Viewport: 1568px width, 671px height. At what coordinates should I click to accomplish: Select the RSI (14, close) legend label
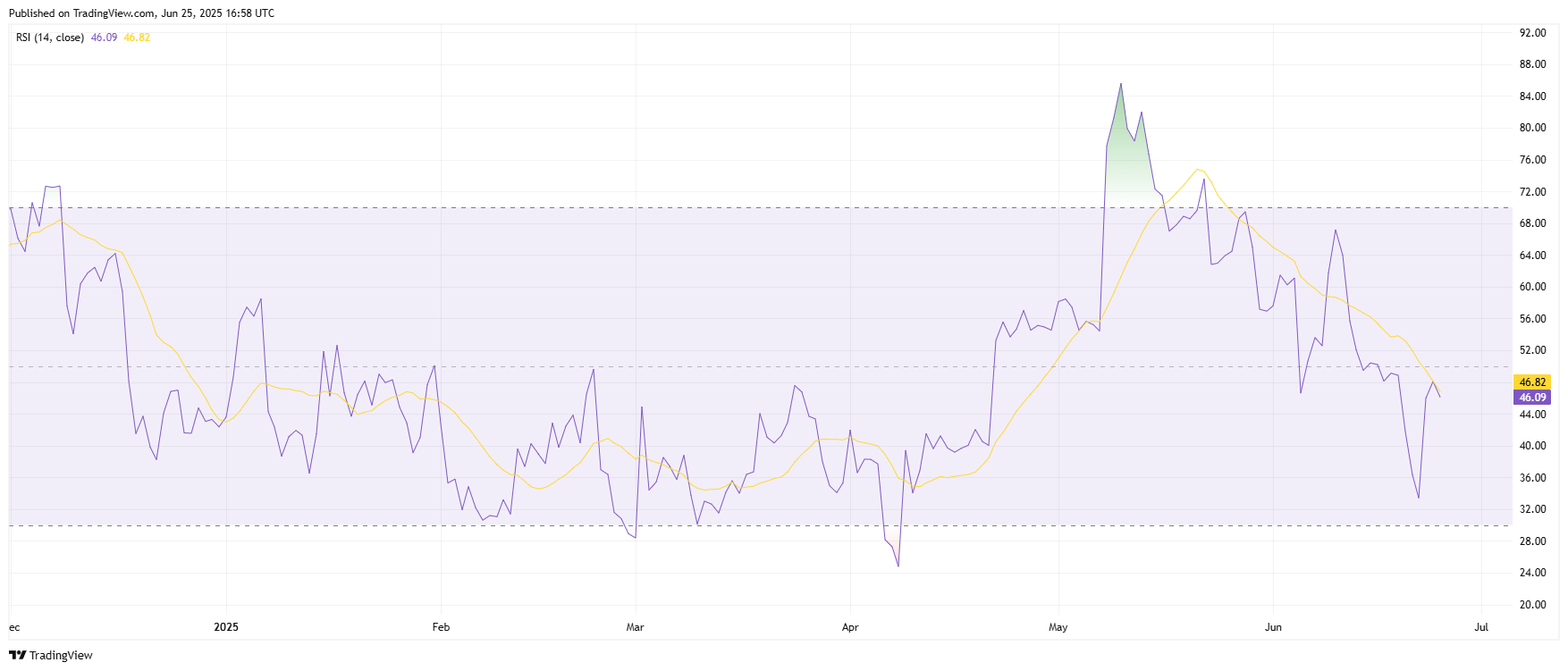coord(50,38)
